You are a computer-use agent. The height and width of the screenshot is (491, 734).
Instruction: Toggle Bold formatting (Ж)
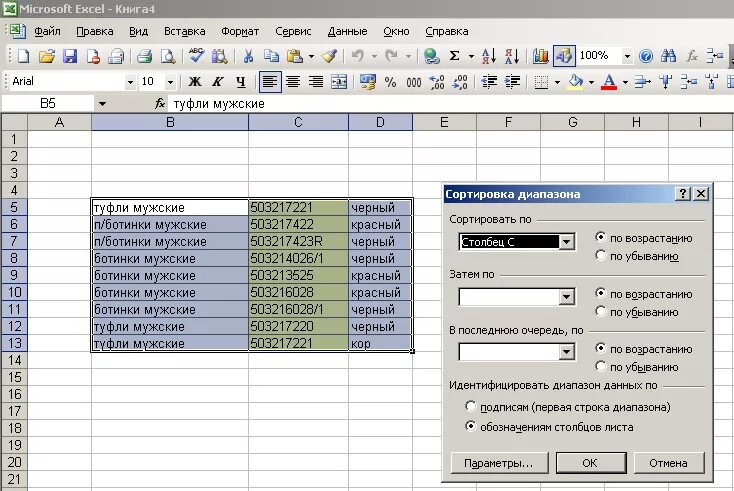pos(195,82)
